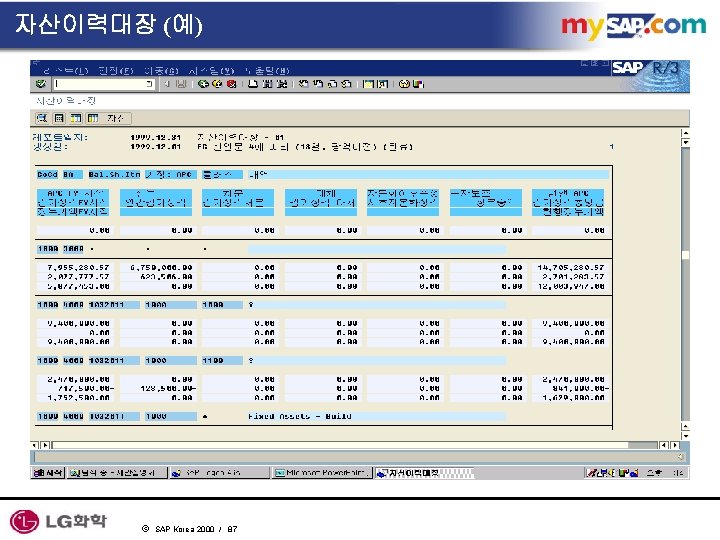Open the 이동(G) menu
Image resolution: width=720 pixels, height=540 pixels.
[x=161, y=71]
